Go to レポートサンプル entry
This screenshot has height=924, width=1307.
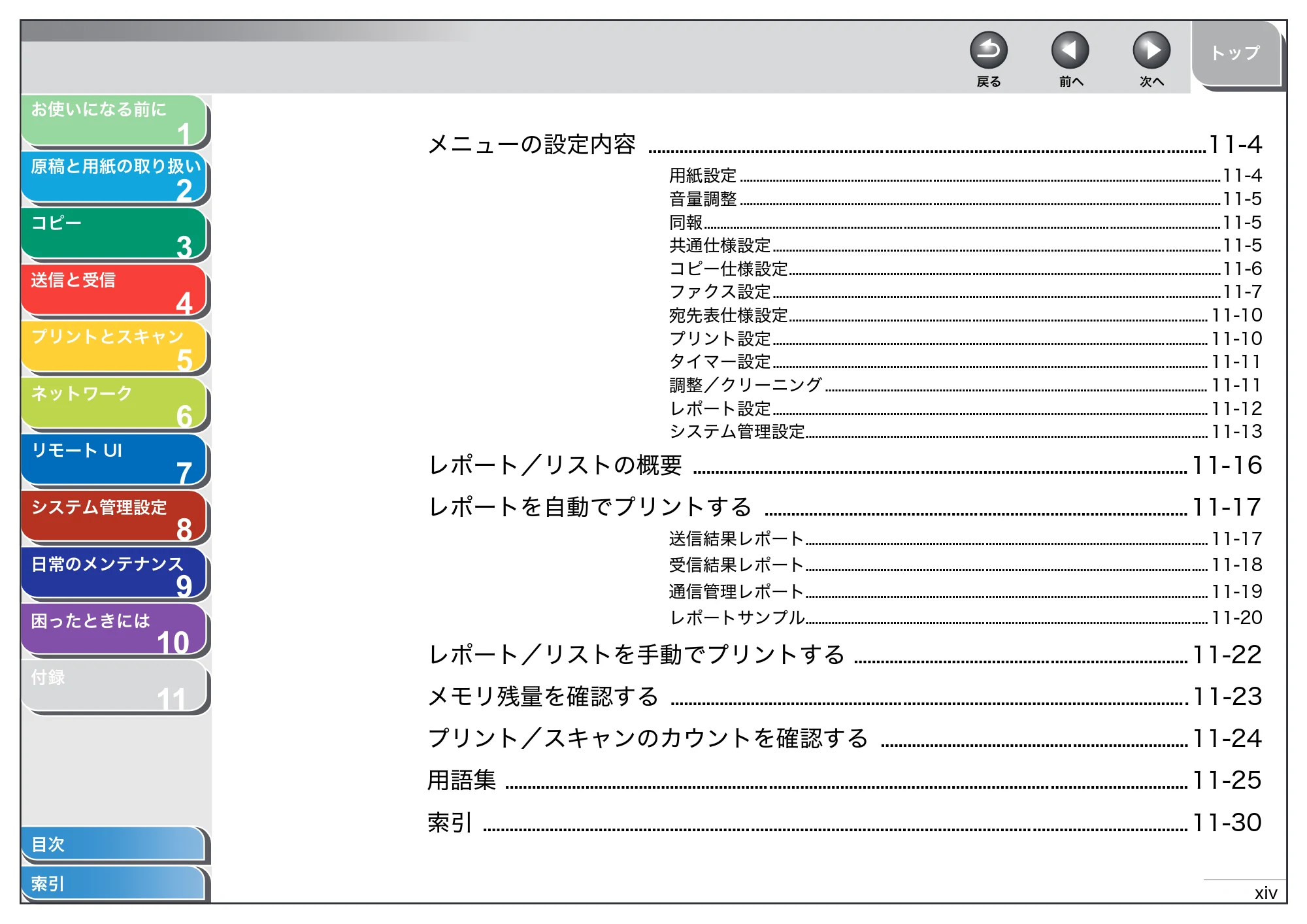coord(965,618)
